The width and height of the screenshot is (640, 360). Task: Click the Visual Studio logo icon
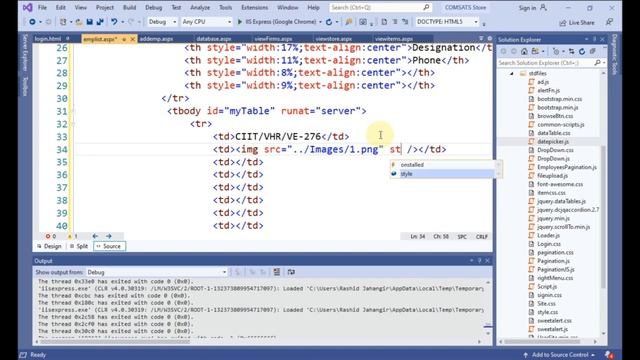point(27,7)
